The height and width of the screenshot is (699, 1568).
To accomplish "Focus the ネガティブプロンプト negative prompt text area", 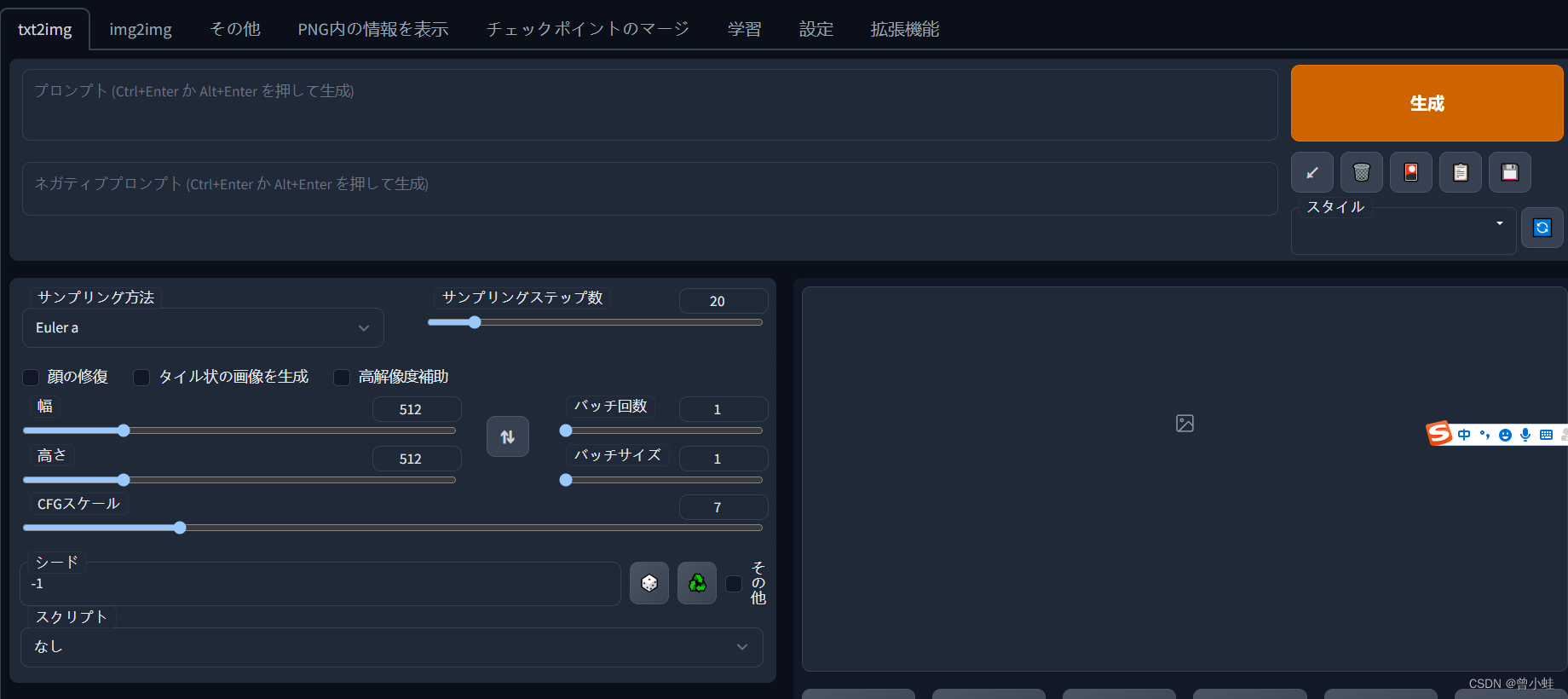I will (x=649, y=188).
